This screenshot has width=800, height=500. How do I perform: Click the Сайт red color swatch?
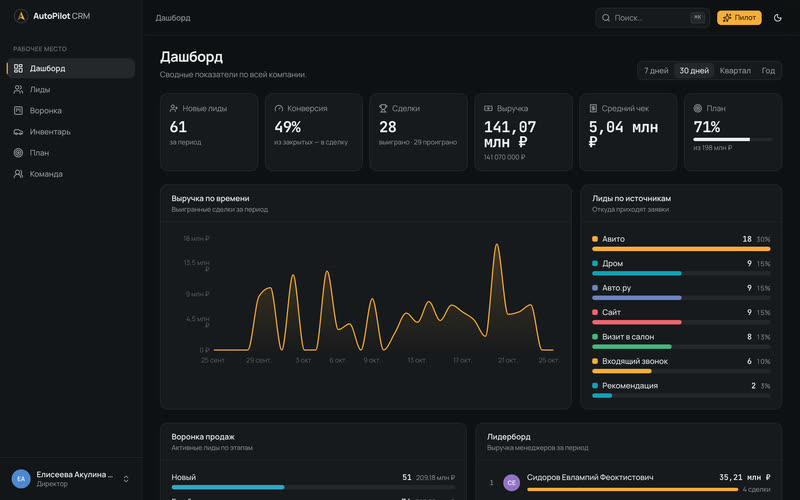click(x=595, y=312)
